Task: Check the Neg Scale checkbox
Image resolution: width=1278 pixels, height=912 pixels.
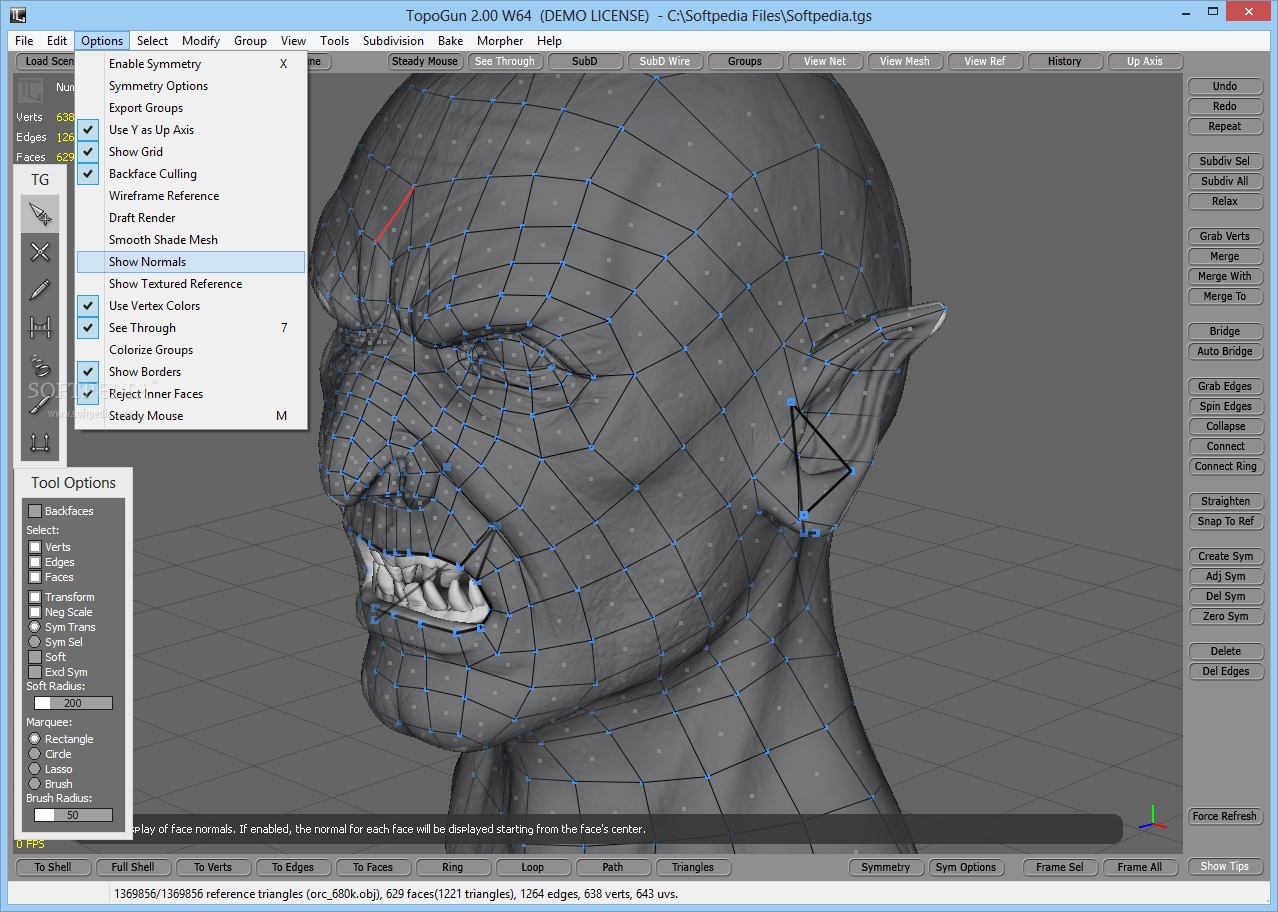Action: 35,612
